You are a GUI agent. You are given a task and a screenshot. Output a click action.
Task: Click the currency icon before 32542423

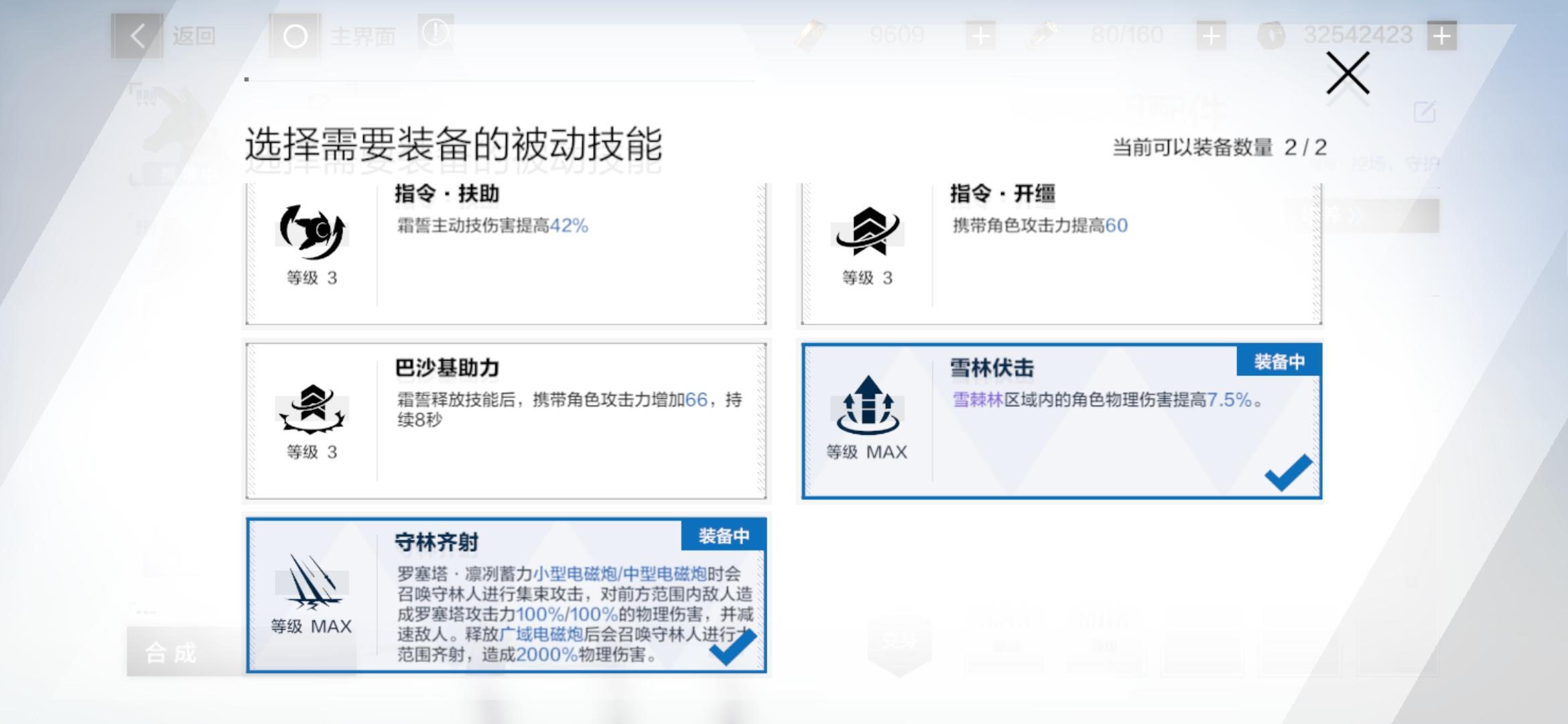pyautogui.click(x=1271, y=36)
